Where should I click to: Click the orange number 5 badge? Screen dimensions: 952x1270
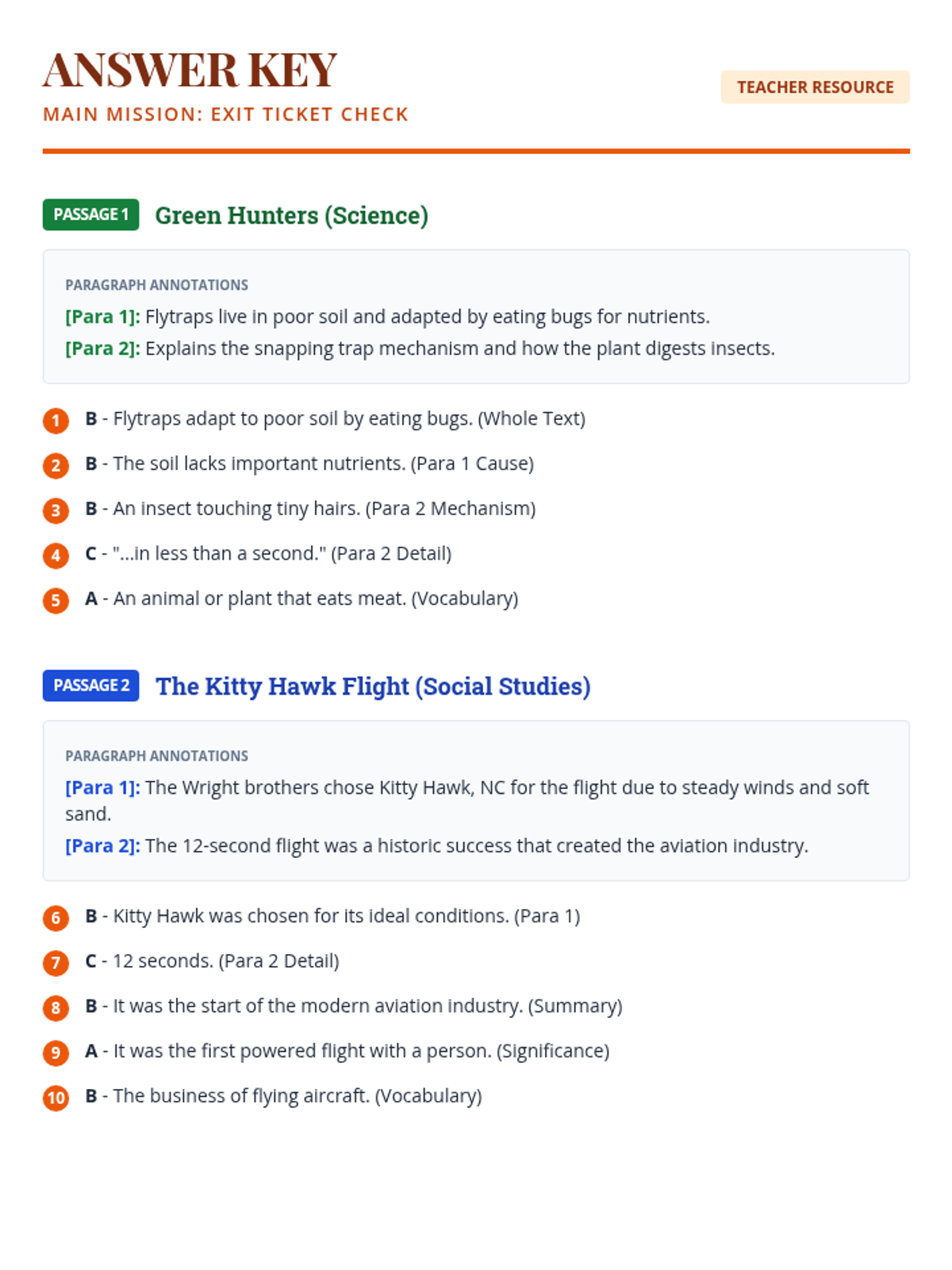[x=56, y=600]
